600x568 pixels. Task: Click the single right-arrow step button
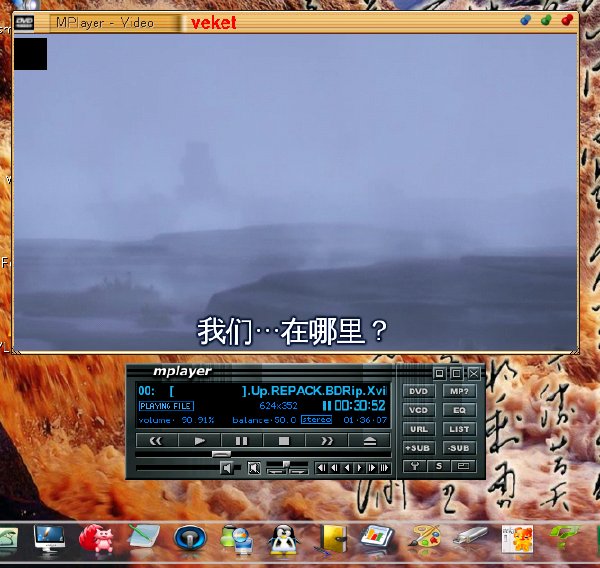pos(359,468)
